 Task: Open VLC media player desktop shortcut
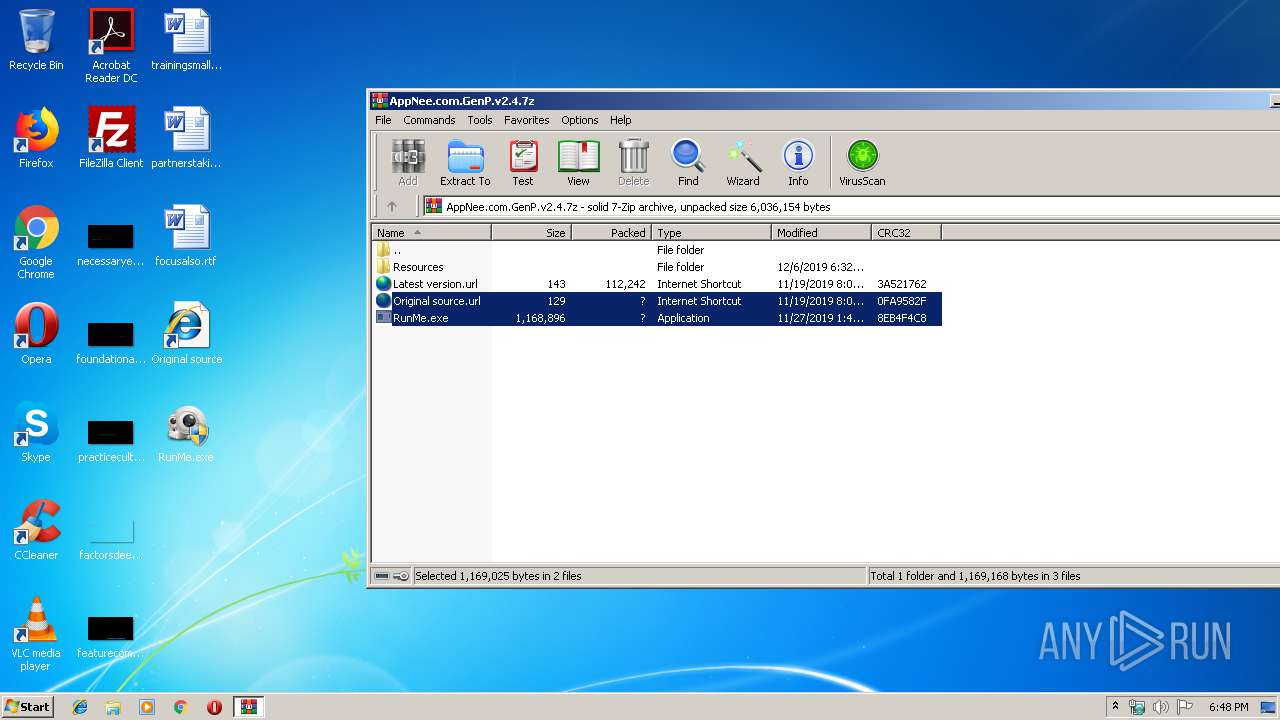[36, 634]
